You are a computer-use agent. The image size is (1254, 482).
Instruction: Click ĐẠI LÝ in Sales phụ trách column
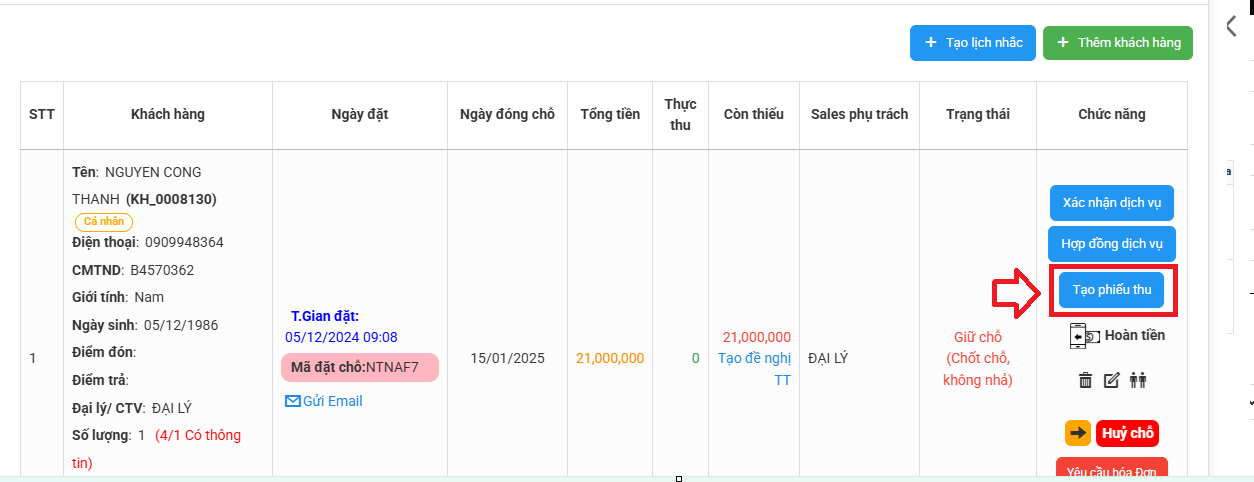[x=828, y=358]
